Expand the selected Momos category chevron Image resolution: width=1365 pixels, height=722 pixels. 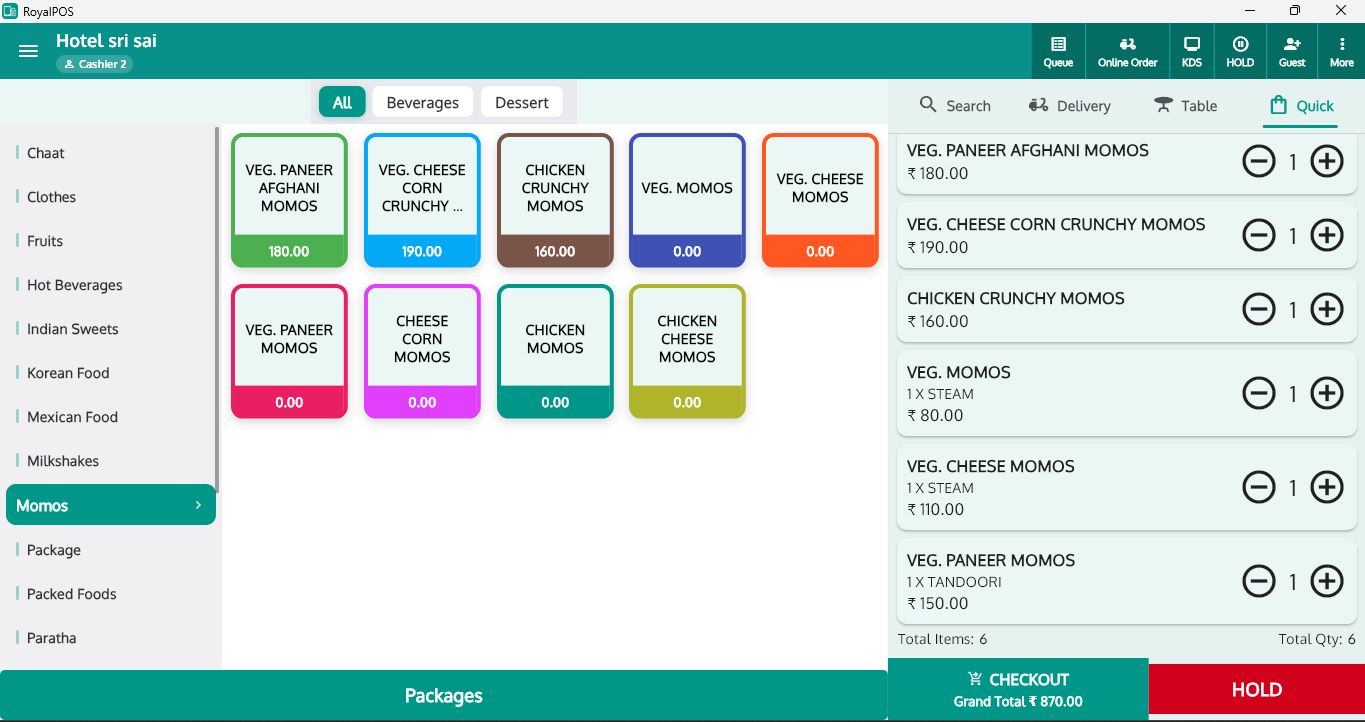click(x=198, y=505)
